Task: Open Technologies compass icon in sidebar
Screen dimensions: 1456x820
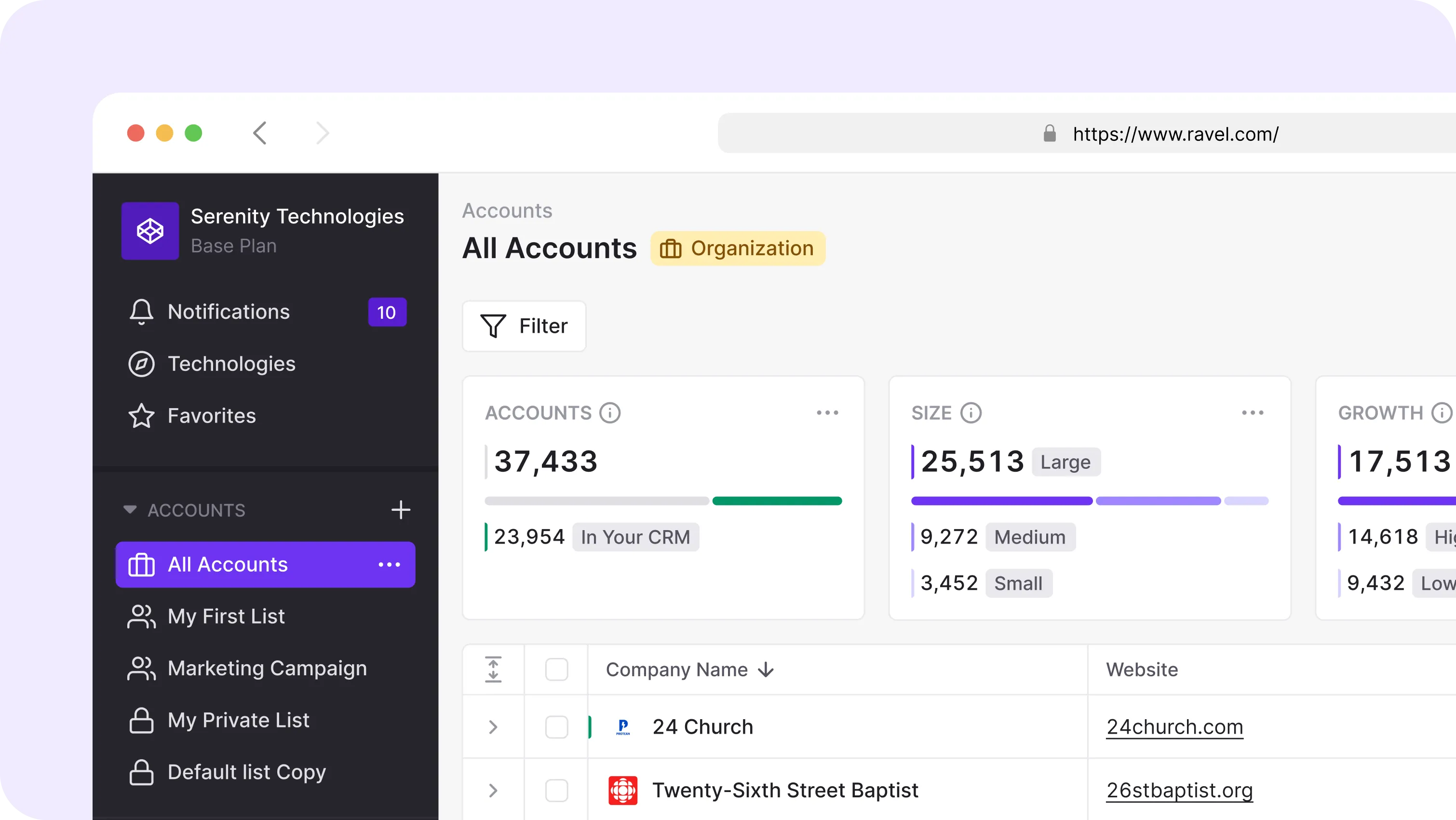Action: (141, 364)
